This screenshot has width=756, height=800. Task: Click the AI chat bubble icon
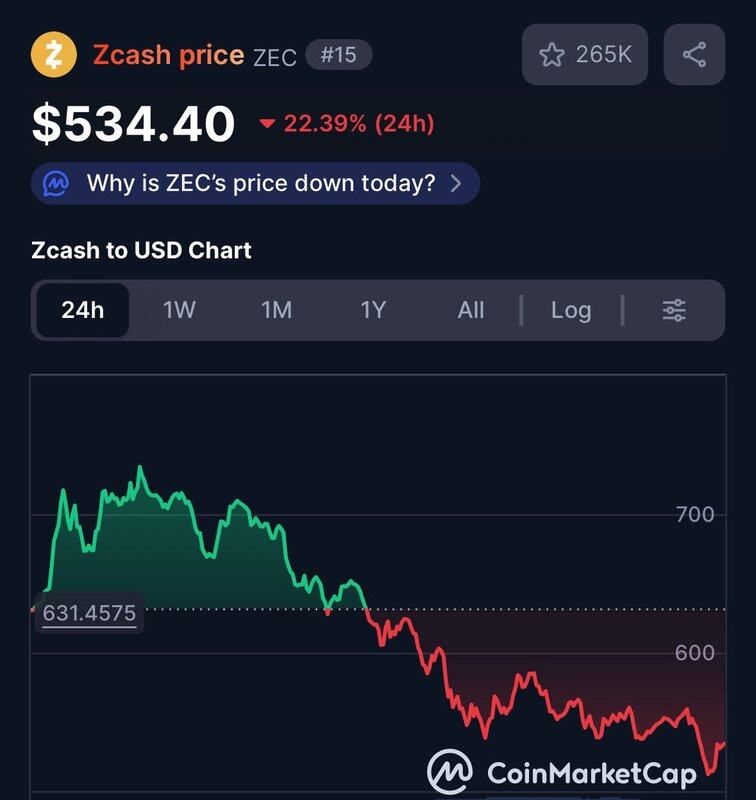56,184
